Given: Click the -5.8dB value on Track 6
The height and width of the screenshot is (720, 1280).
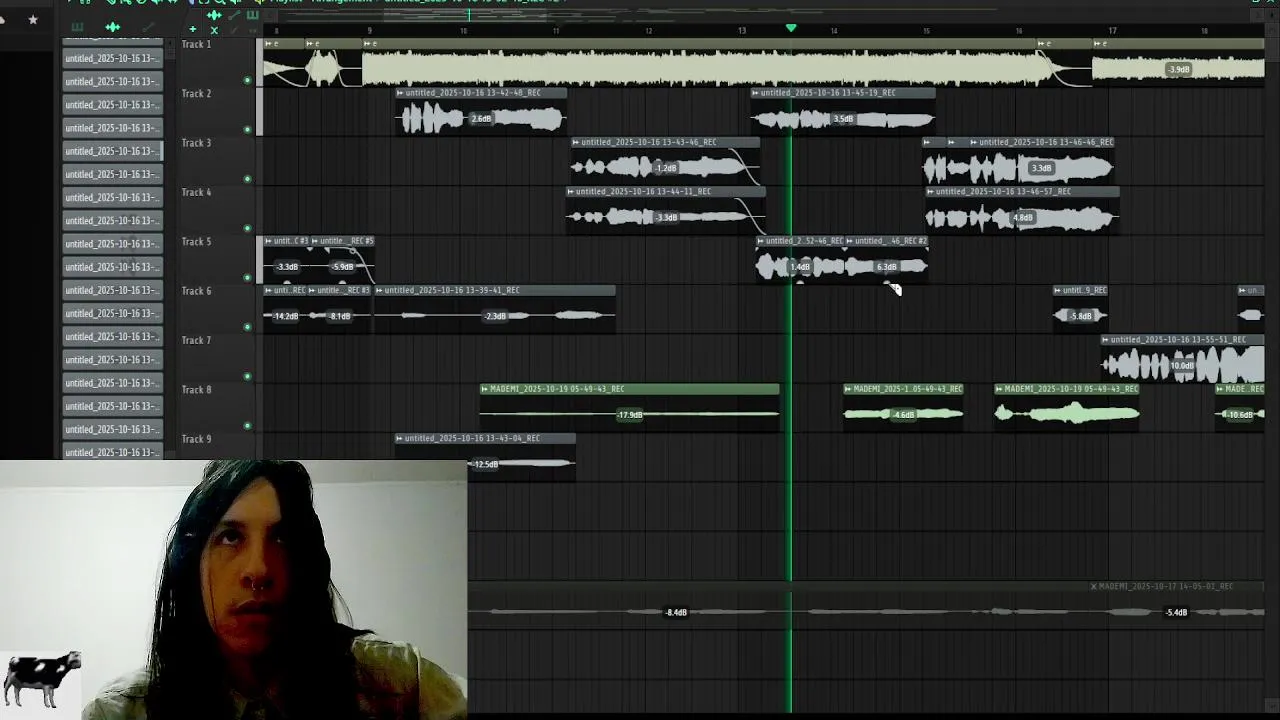Looking at the screenshot, I should pyautogui.click(x=1081, y=316).
